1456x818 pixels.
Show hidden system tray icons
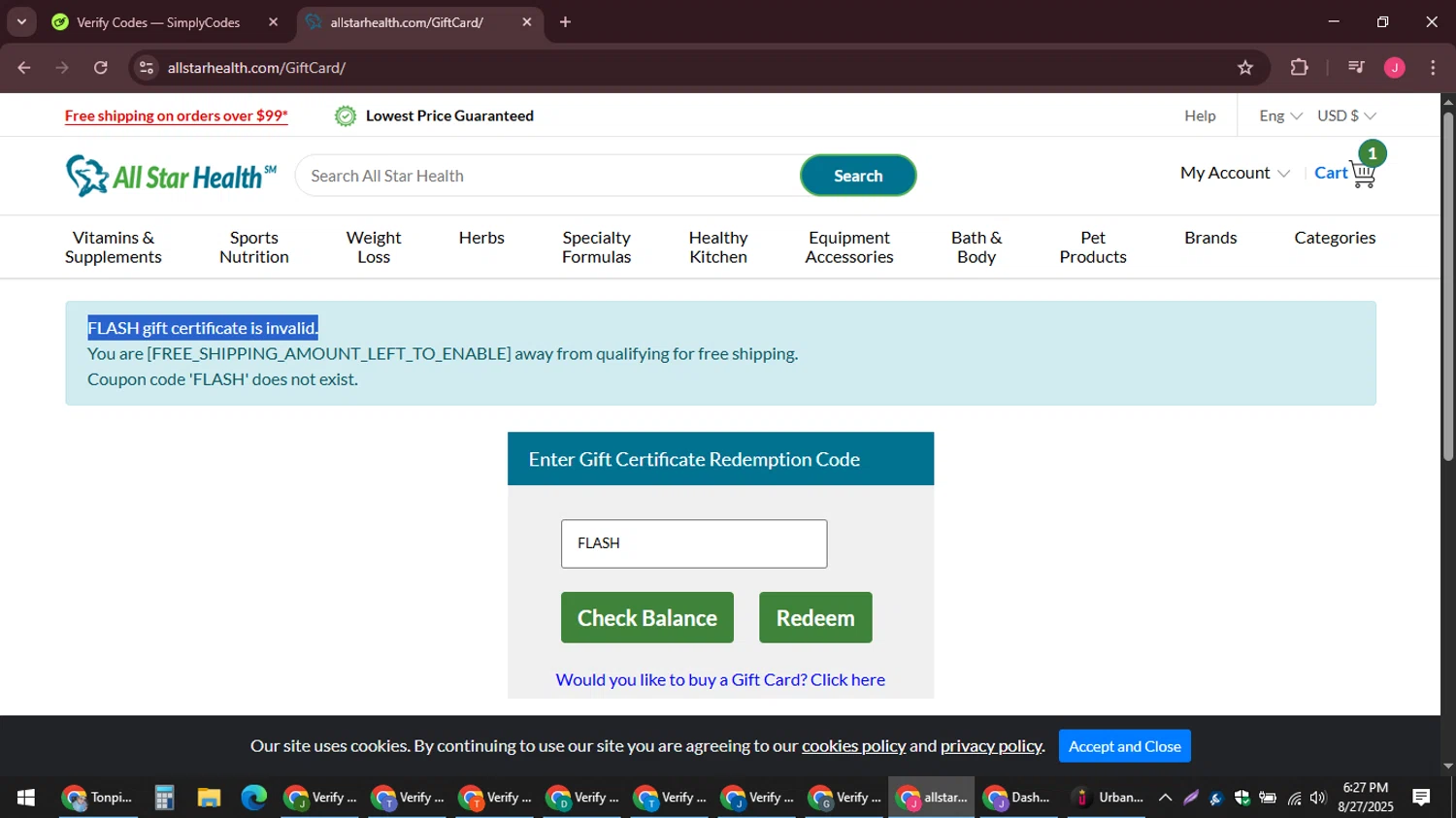point(1166,798)
